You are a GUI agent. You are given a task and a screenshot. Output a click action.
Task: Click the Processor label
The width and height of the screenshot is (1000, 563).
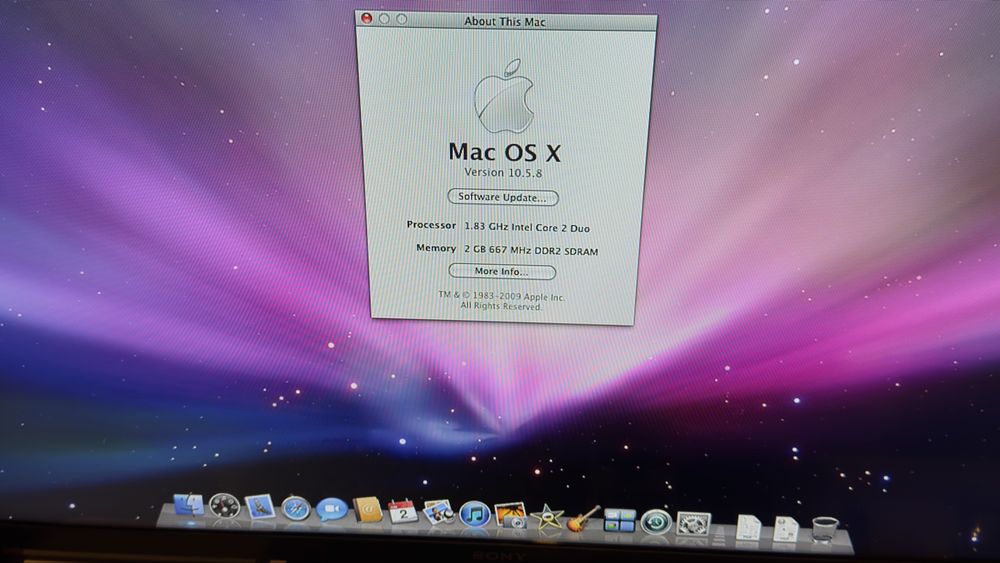[x=431, y=225]
